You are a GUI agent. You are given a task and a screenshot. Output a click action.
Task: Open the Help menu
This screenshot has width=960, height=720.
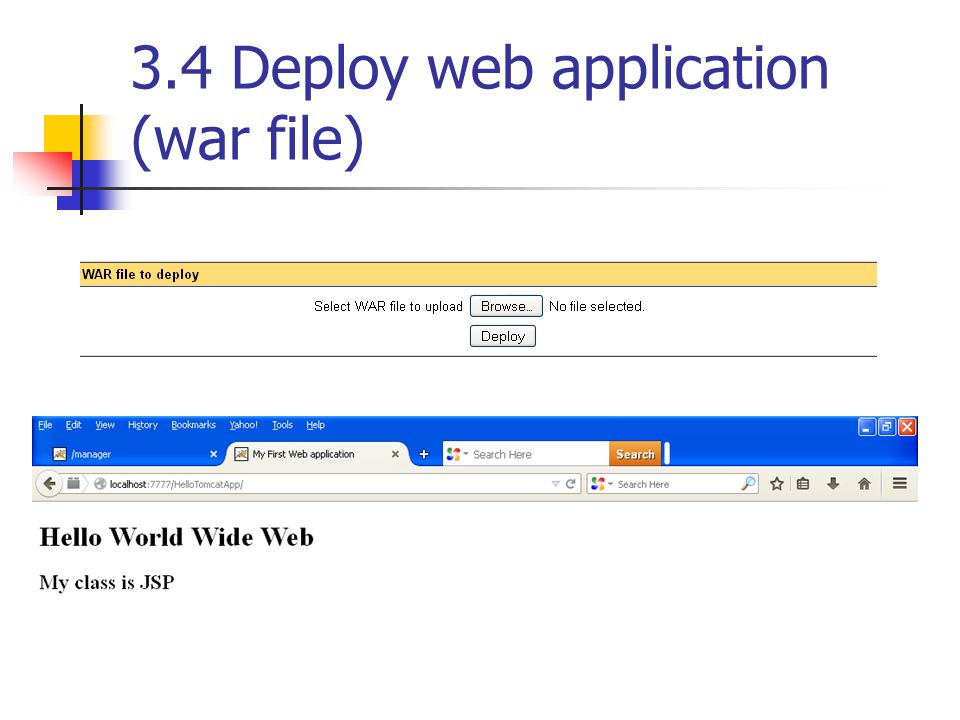click(315, 425)
